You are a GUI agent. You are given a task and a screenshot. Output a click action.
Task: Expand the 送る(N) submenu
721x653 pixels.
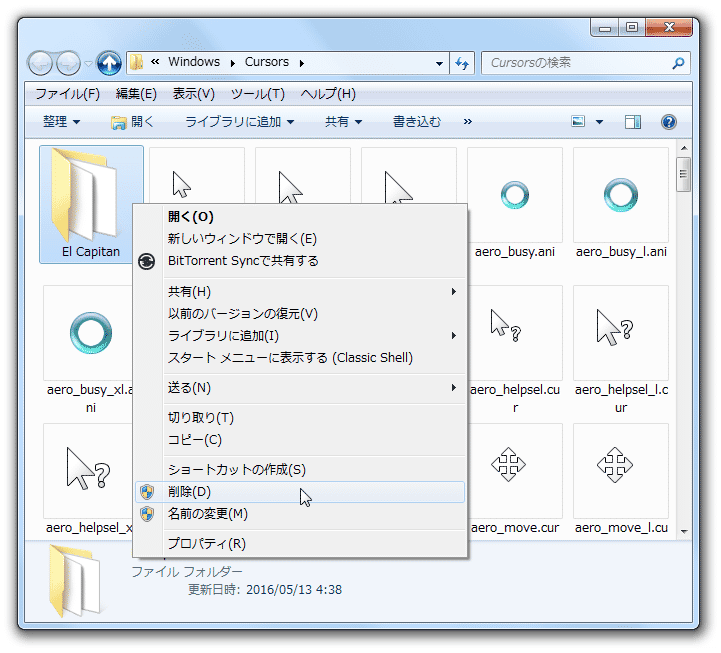300,388
